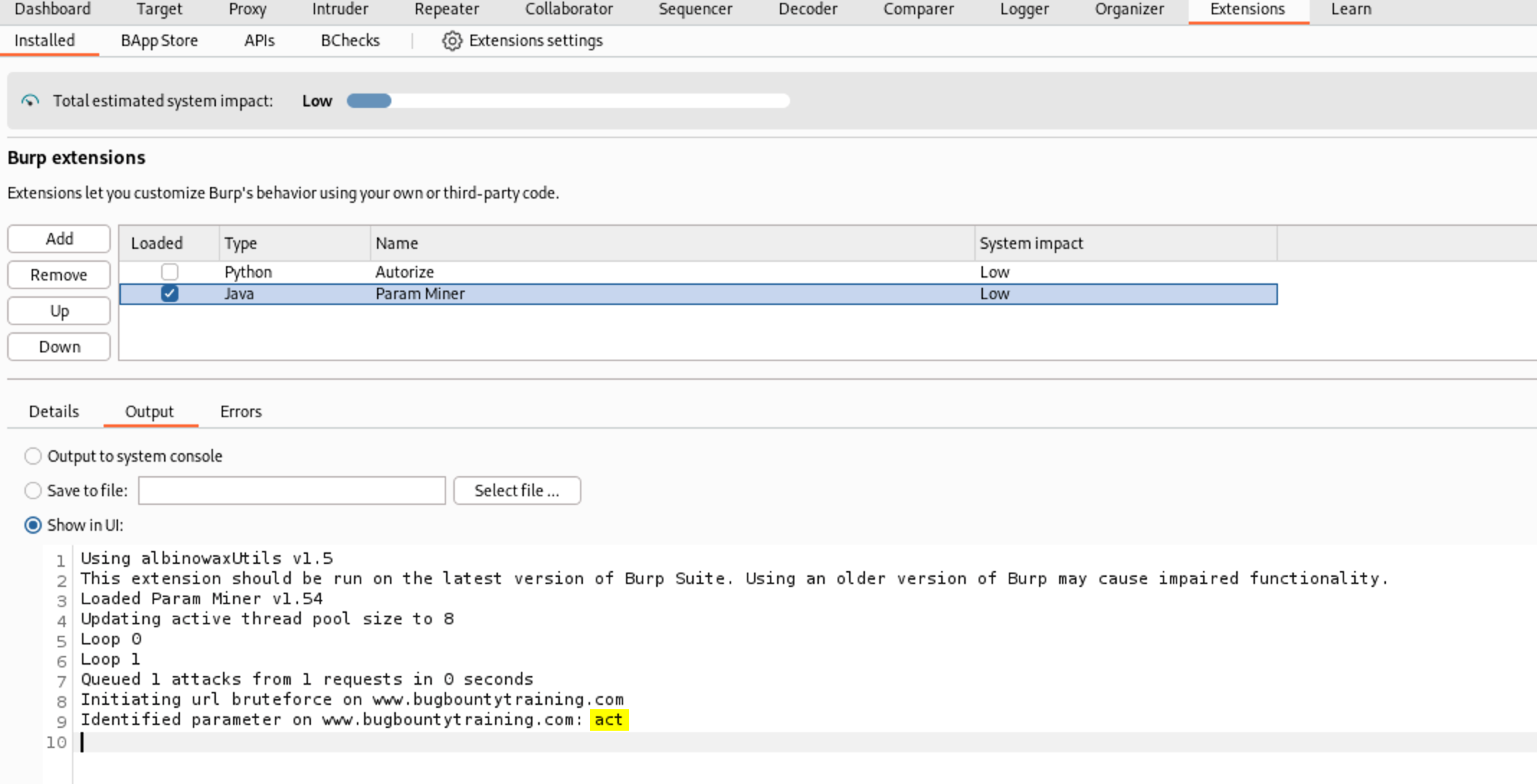
Task: Open the Dashboard tab
Action: click(x=53, y=9)
